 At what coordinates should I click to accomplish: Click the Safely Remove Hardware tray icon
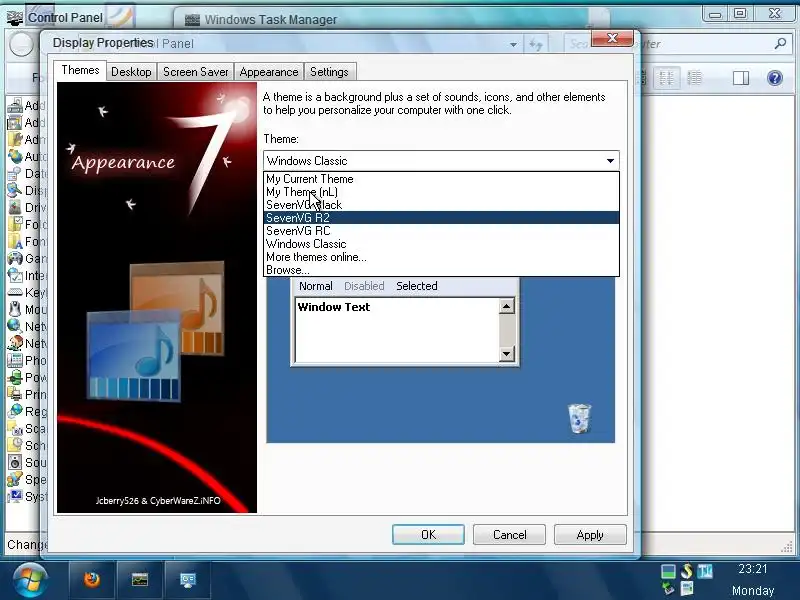click(x=668, y=589)
